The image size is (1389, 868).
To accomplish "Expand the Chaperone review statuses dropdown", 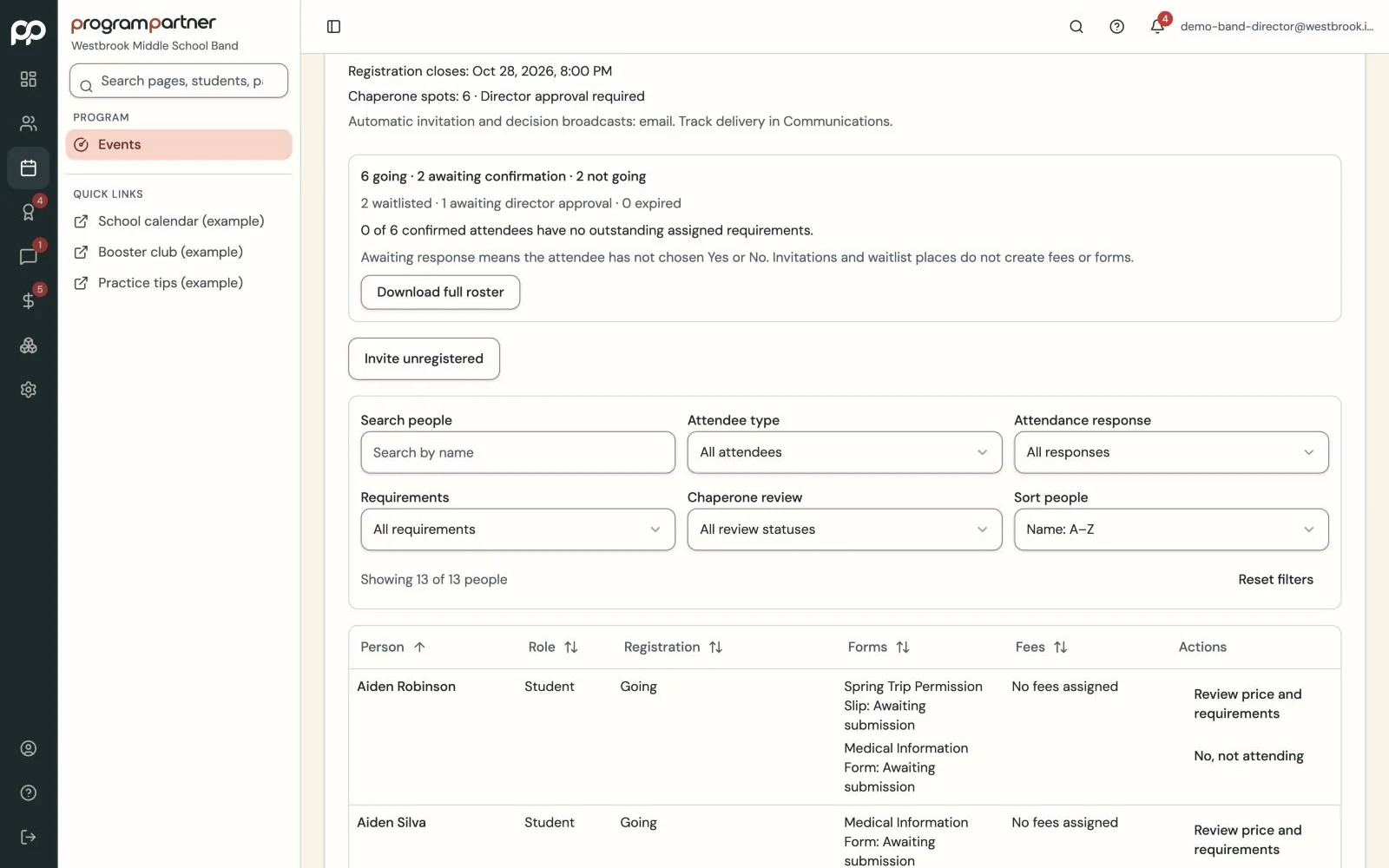I will point(845,529).
